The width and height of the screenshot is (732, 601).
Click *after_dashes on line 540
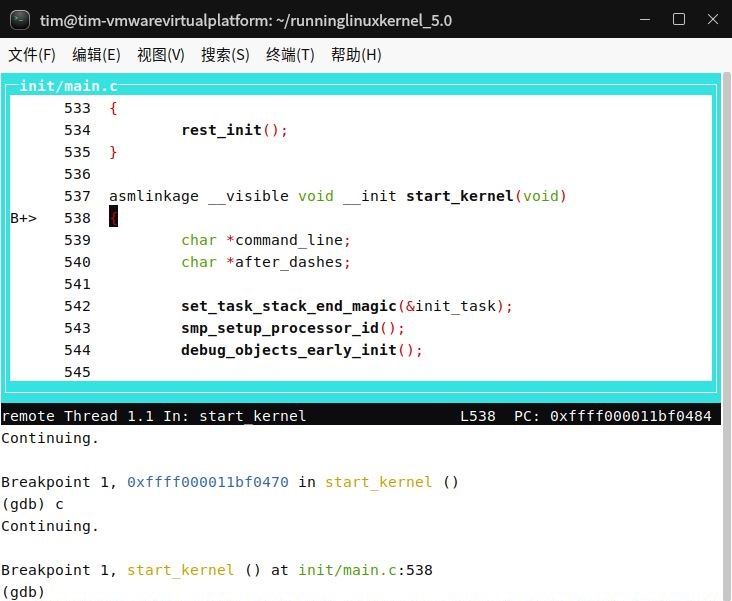tap(288, 262)
